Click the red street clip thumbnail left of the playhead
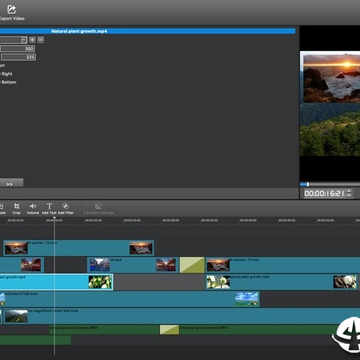The height and width of the screenshot is (360, 360). click(x=31, y=265)
